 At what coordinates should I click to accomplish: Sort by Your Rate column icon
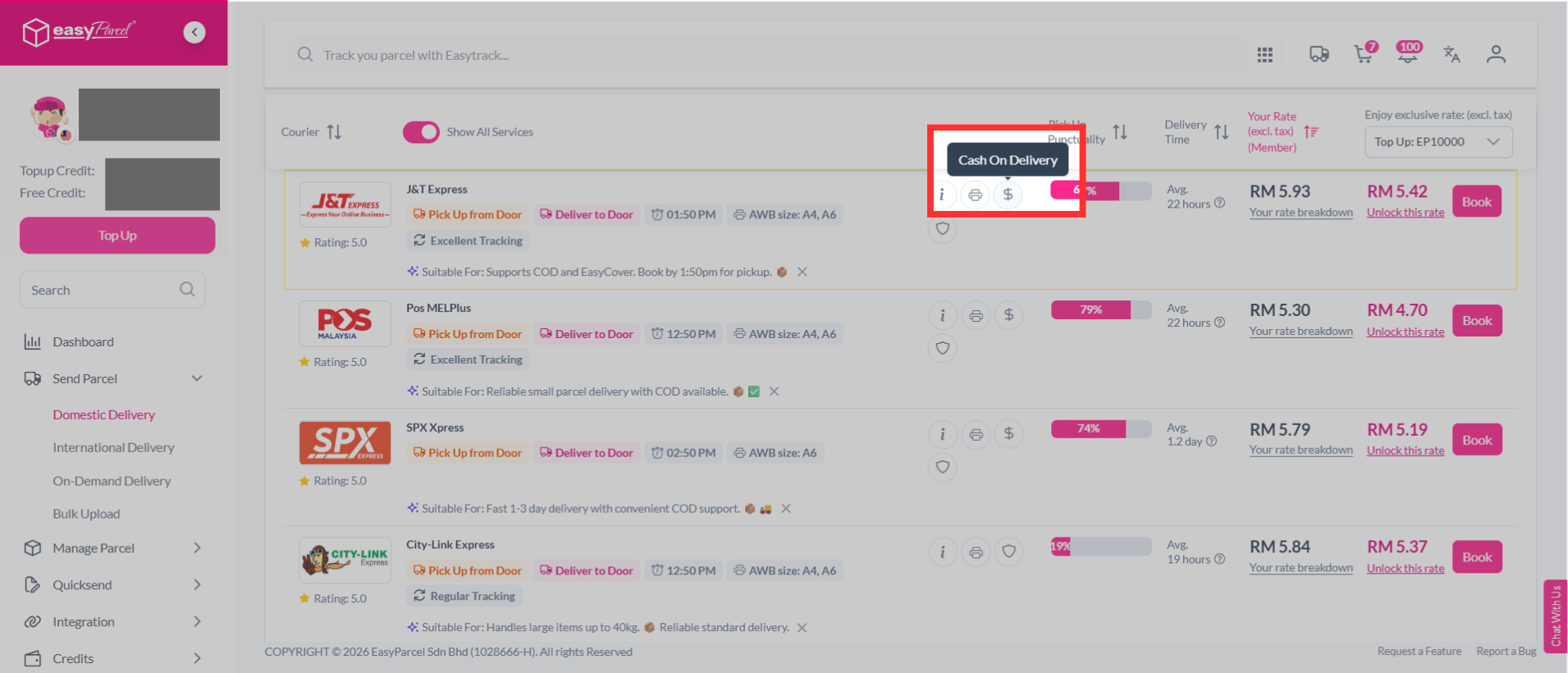tap(1311, 131)
